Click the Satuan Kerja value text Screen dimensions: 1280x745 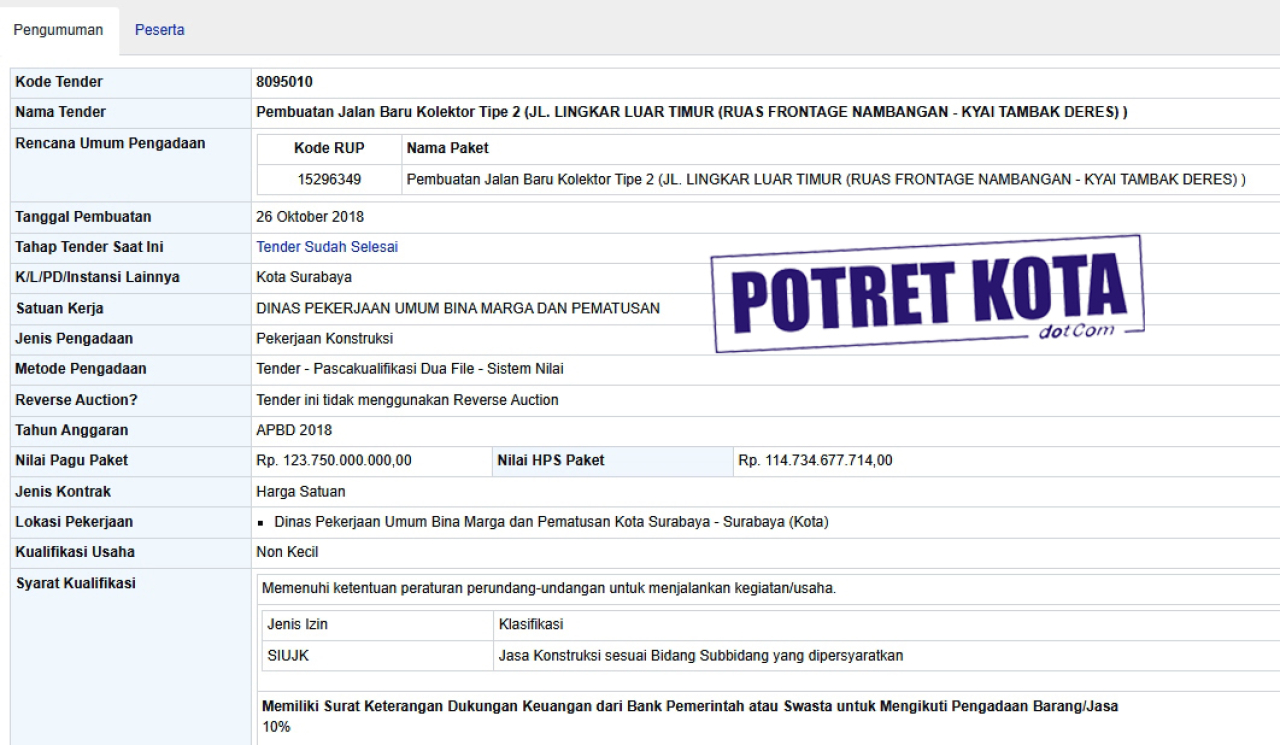tap(458, 308)
